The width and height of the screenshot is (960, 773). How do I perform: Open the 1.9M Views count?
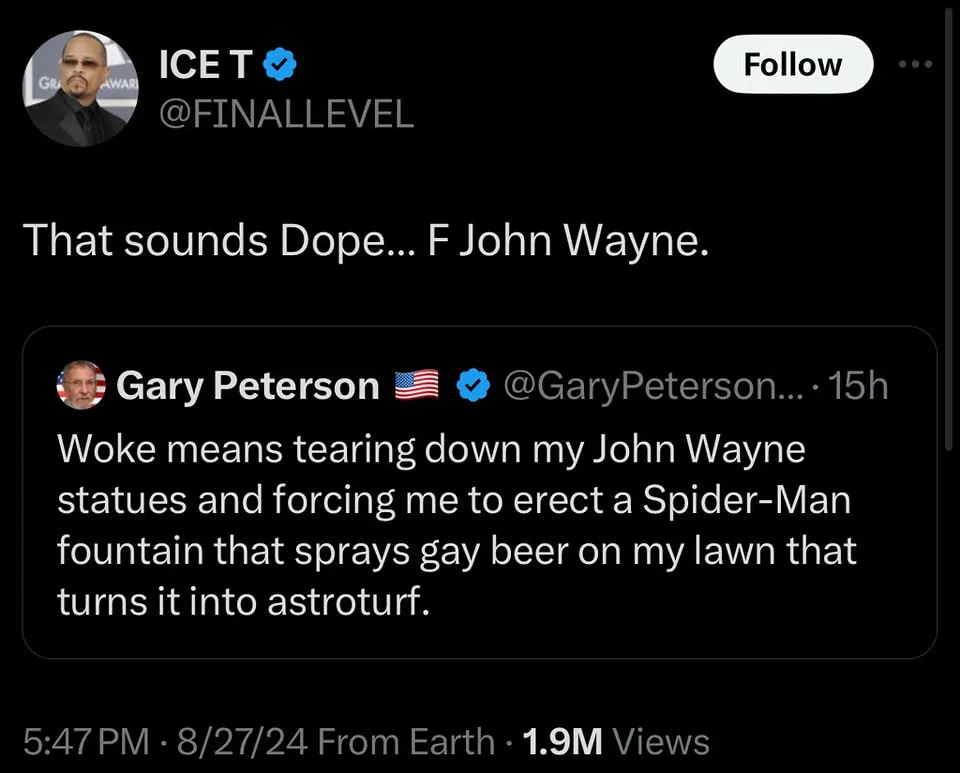[616, 742]
